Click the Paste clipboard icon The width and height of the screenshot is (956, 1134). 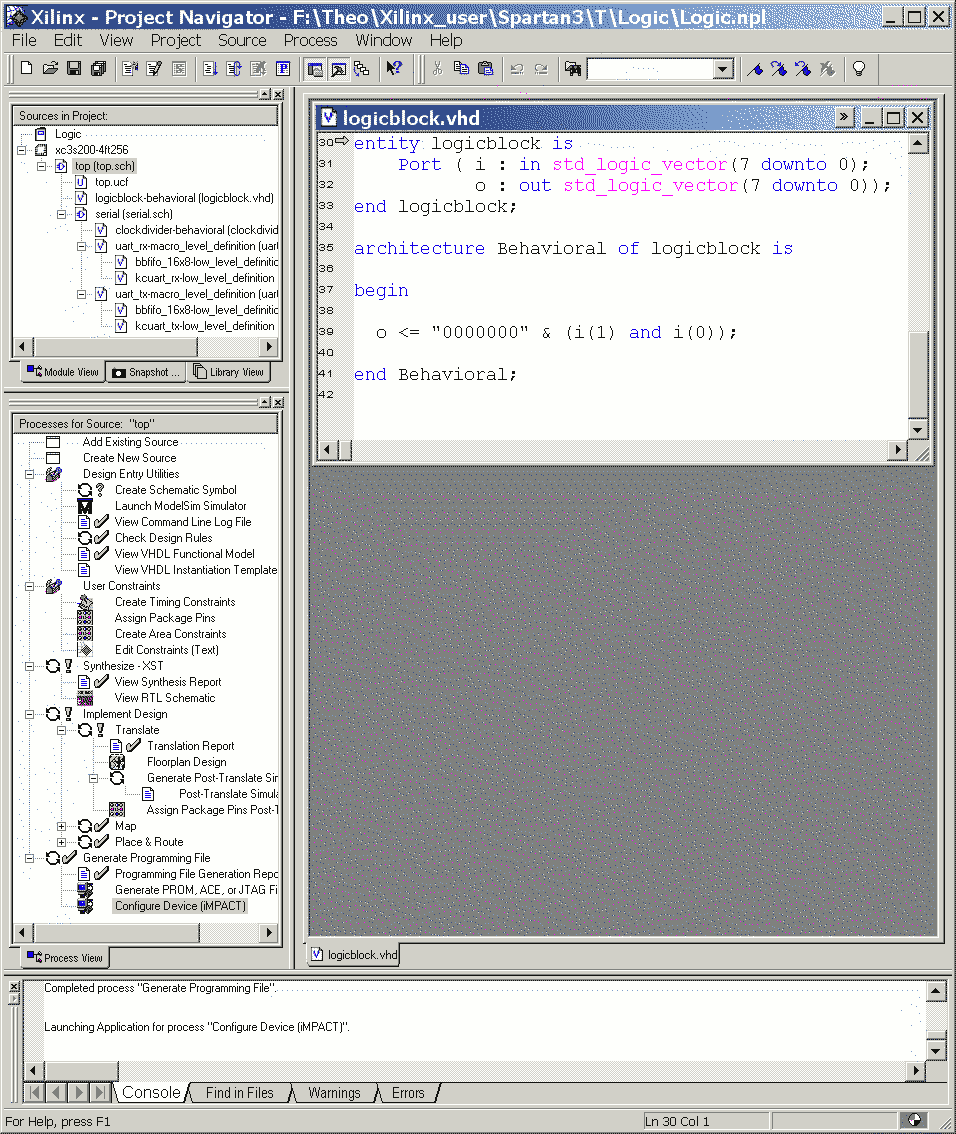(486, 69)
